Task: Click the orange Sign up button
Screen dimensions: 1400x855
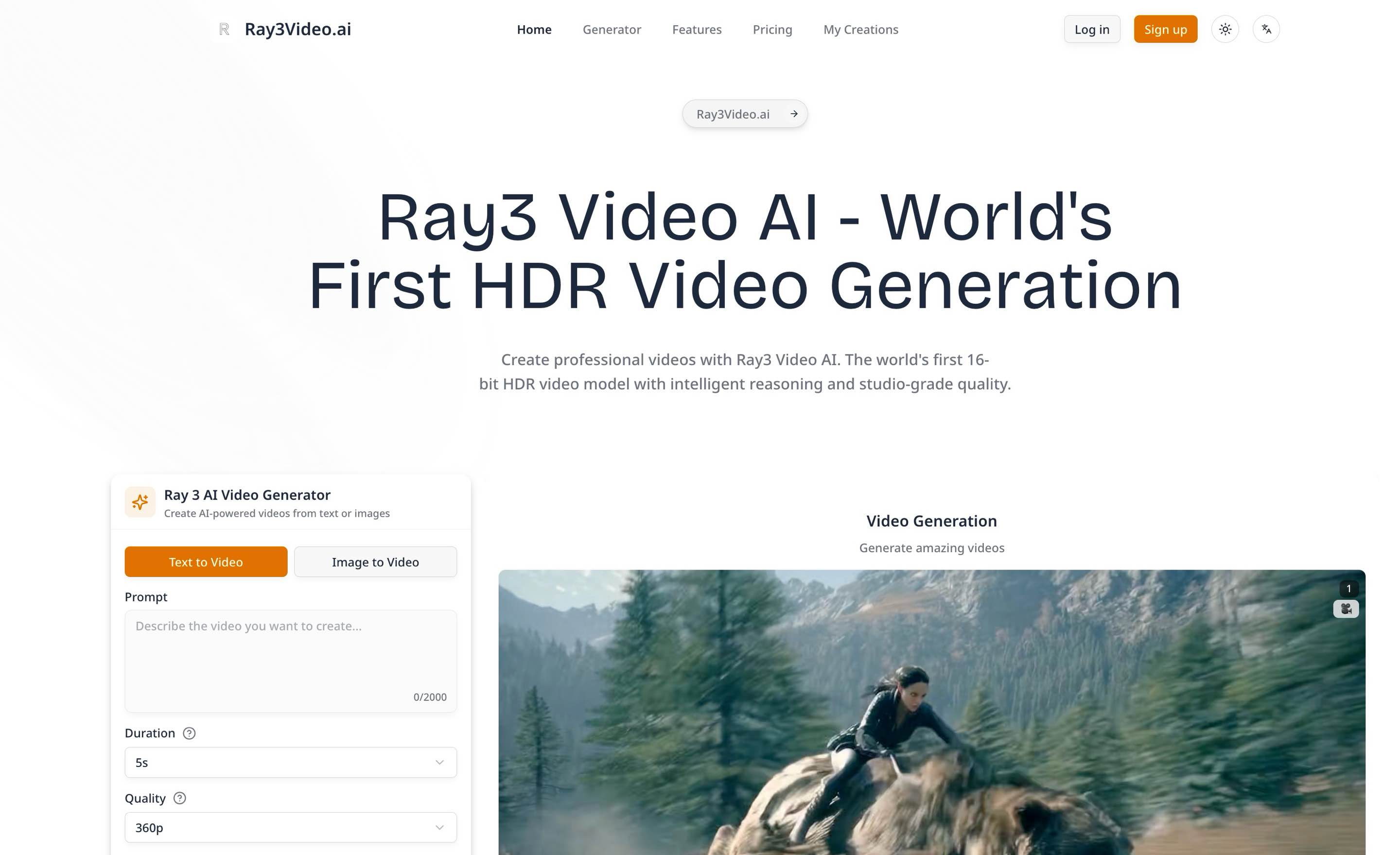Action: tap(1165, 29)
